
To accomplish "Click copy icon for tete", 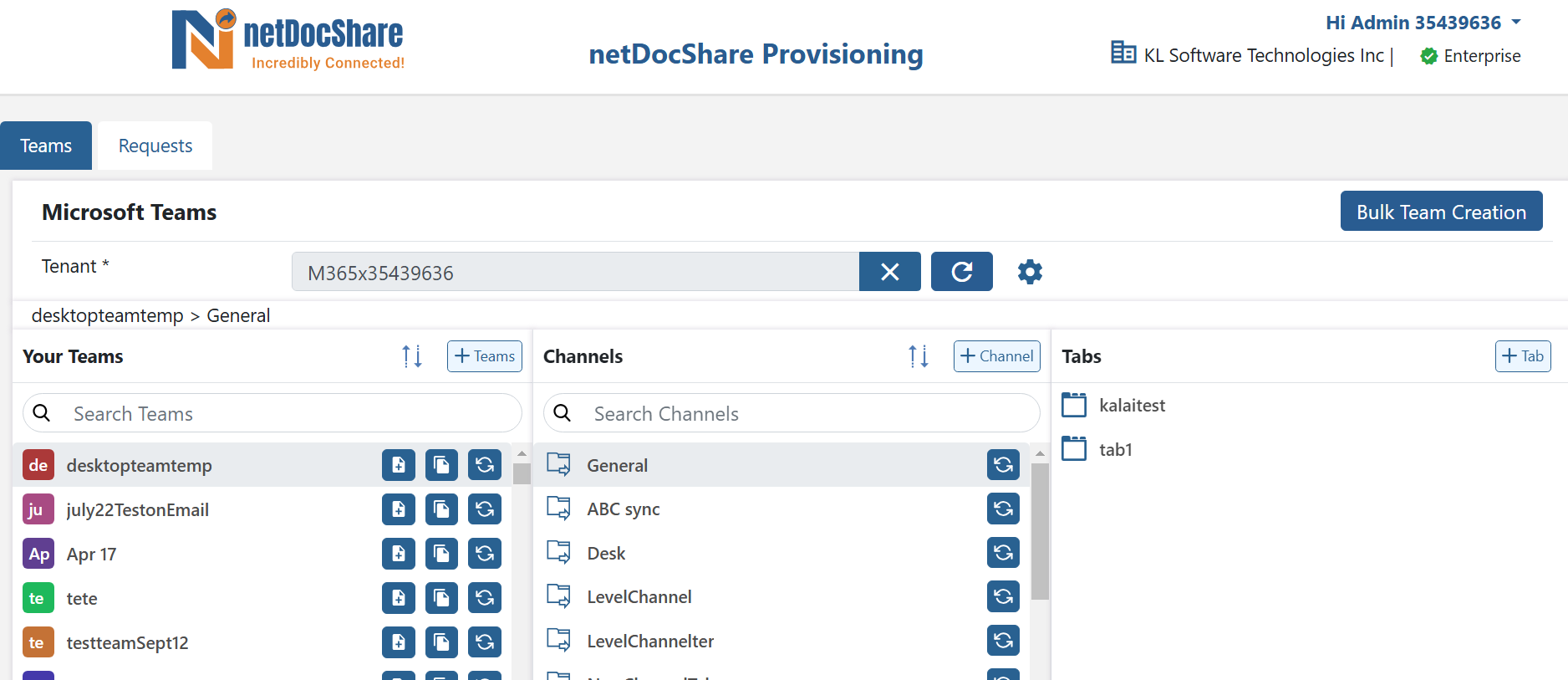I will point(441,598).
